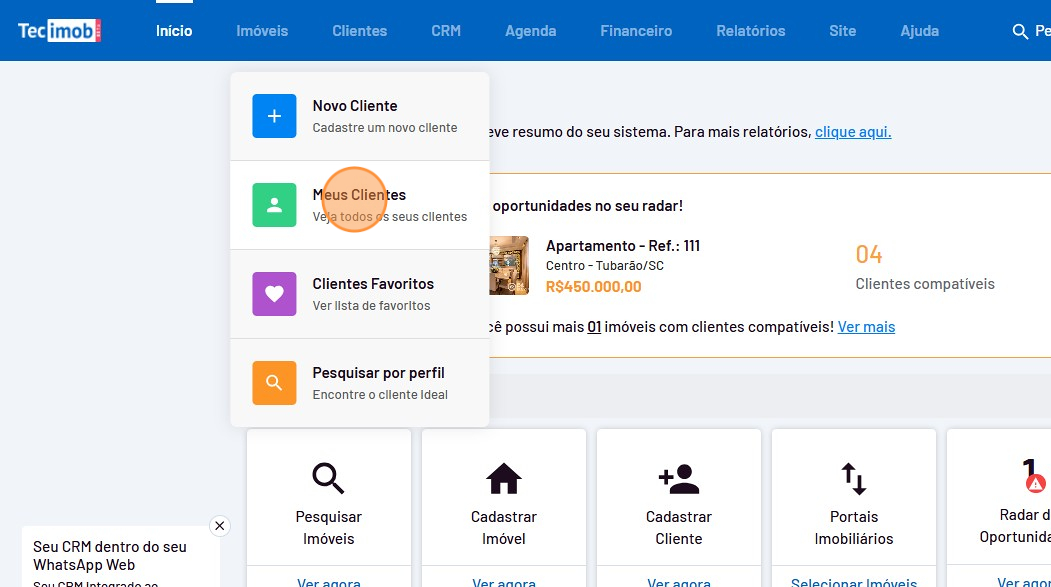Screen dimensions: 1051x587
Task: Go to the Ajuda menu
Action: coord(919,31)
